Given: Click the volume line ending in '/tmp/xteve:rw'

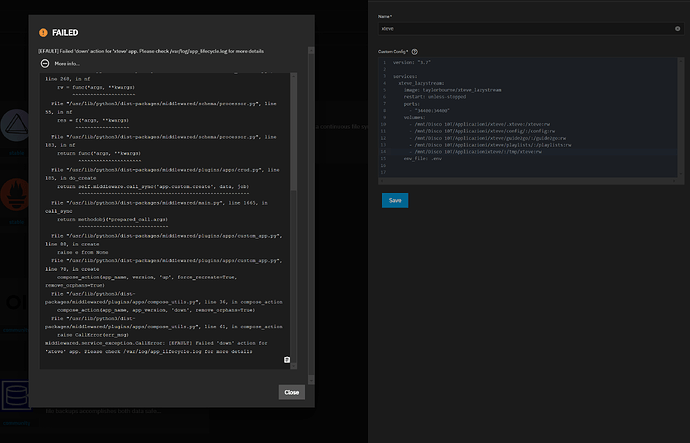Looking at the screenshot, I should (475, 152).
